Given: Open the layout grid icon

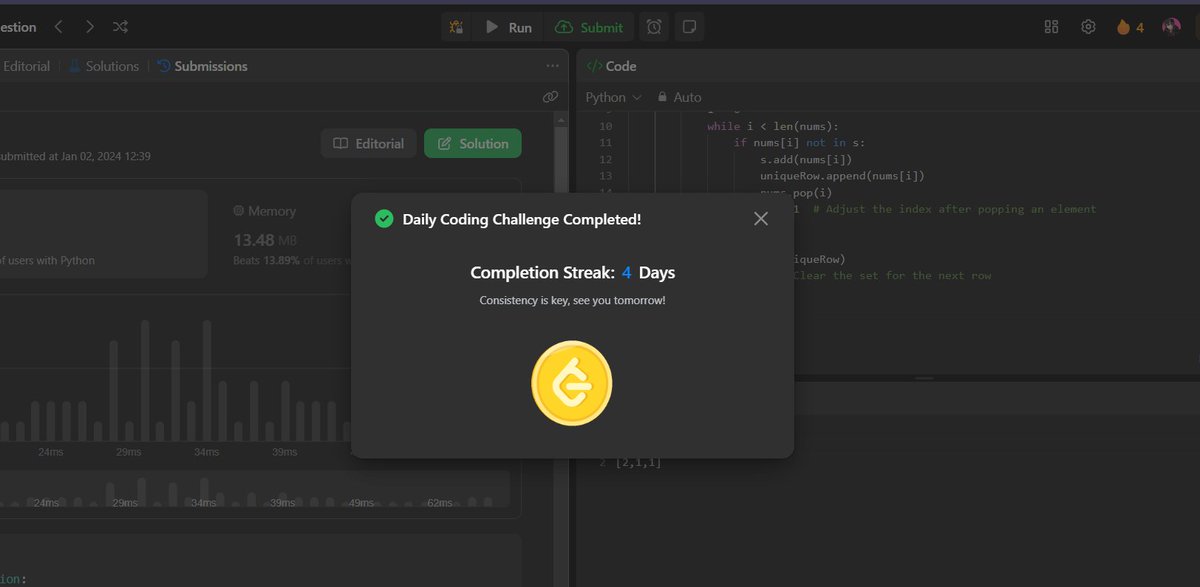Looking at the screenshot, I should coord(1051,27).
